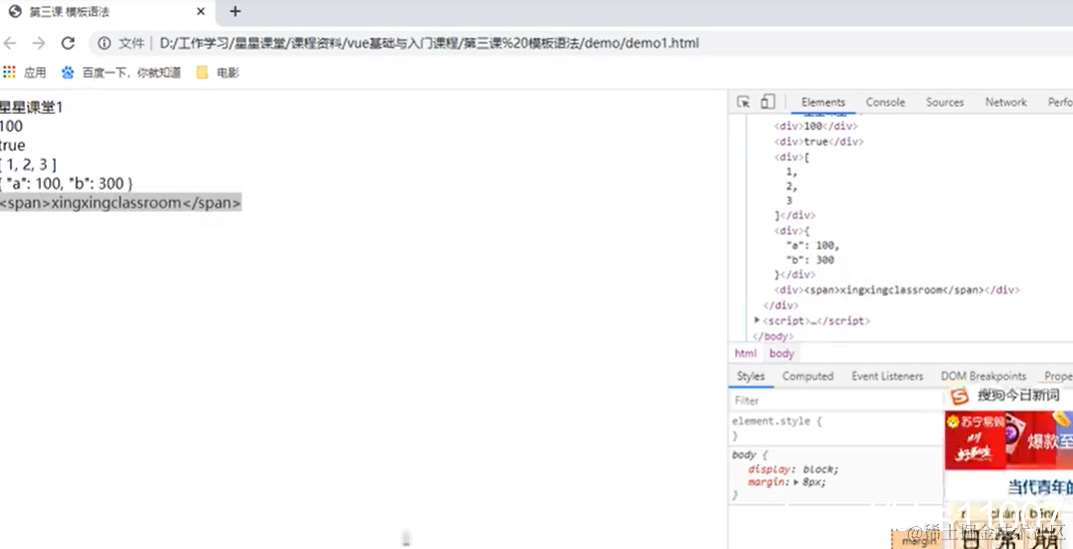
Task: Open the 百度一下，你就知道 bookmark
Action: pyautogui.click(x=121, y=73)
